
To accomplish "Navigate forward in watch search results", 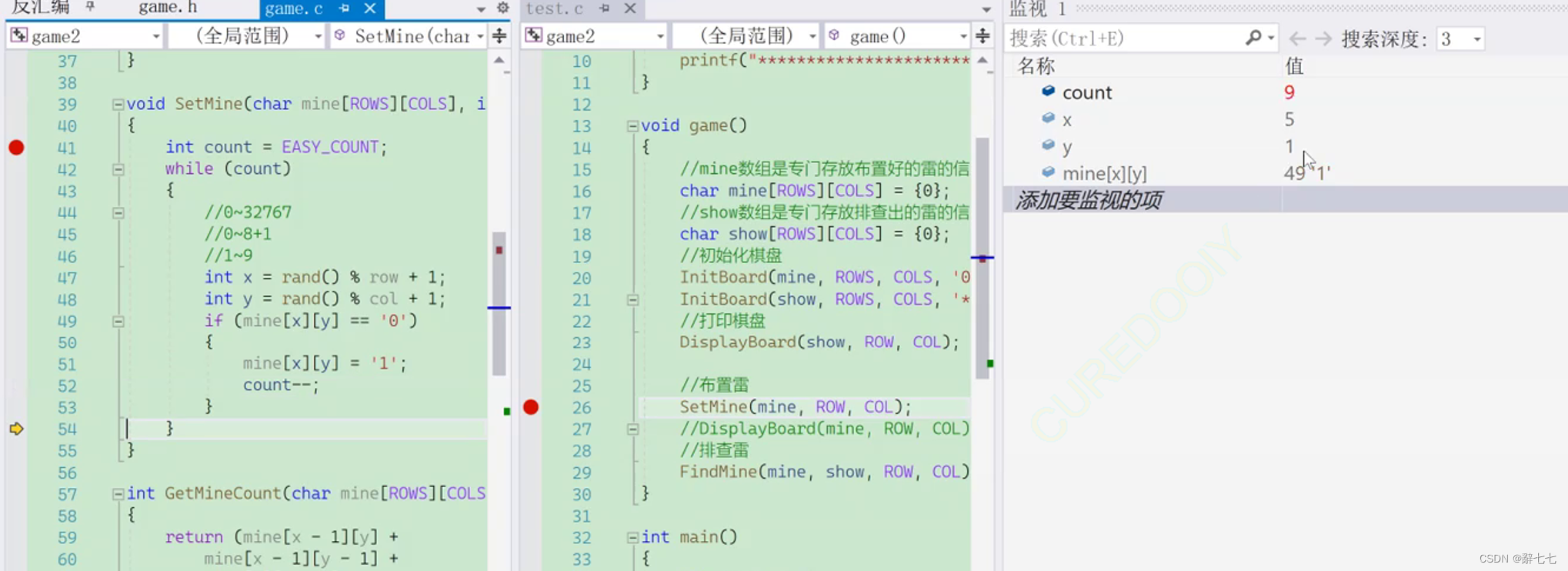I will 1323,38.
